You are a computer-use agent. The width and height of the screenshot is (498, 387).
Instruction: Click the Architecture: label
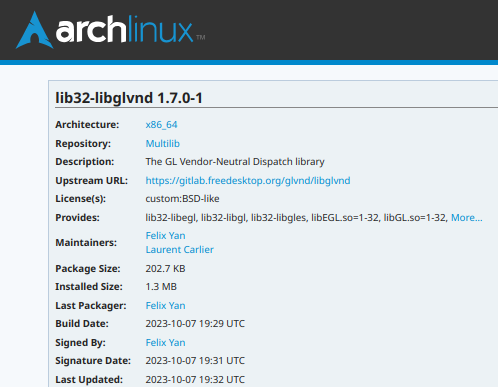87,125
